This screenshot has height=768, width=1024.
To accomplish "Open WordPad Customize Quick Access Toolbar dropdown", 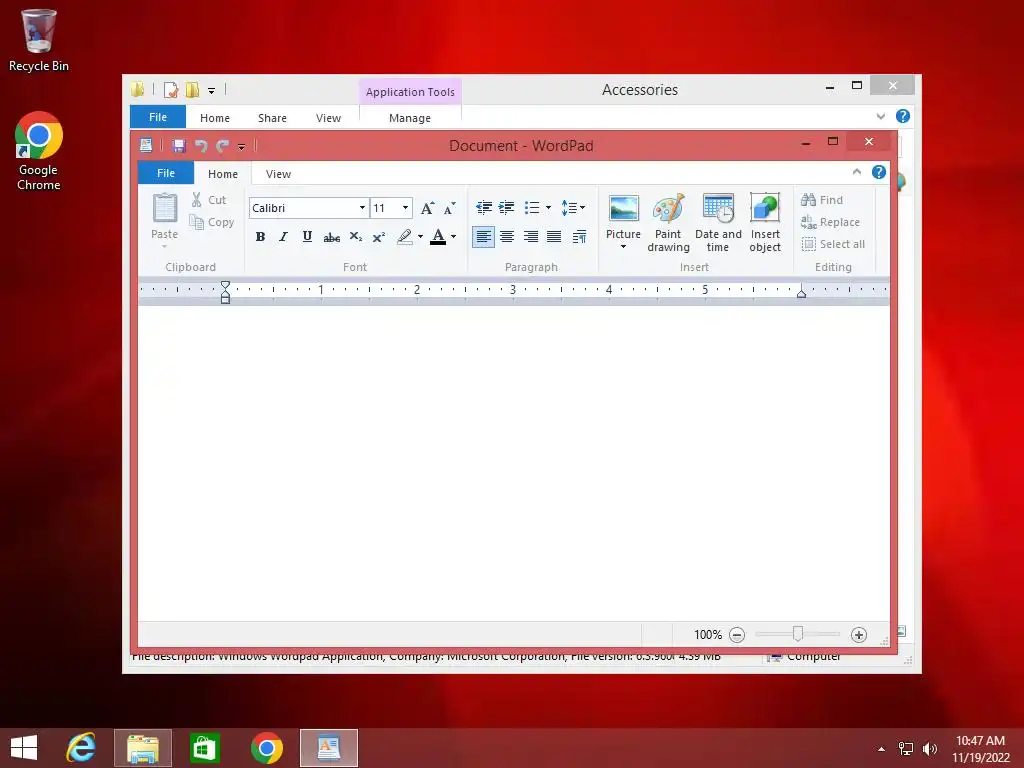I will pyautogui.click(x=242, y=147).
